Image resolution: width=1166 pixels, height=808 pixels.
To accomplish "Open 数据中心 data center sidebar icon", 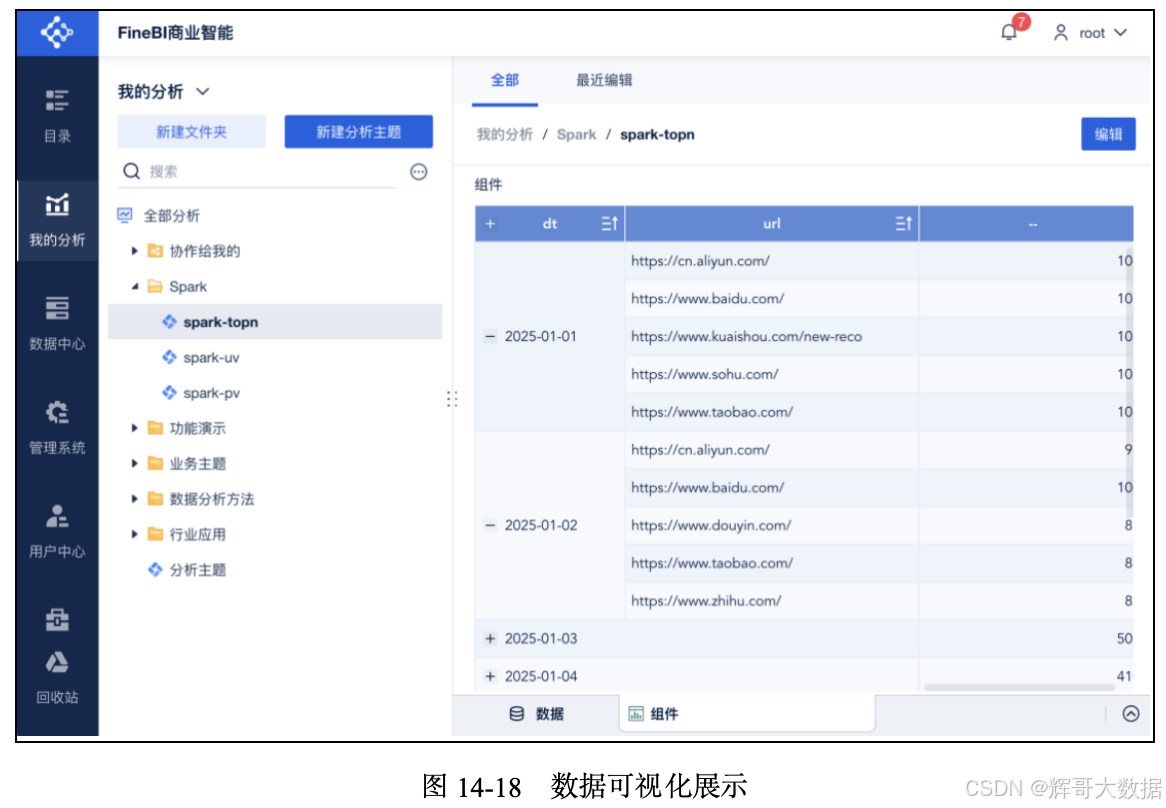I will click(x=57, y=308).
